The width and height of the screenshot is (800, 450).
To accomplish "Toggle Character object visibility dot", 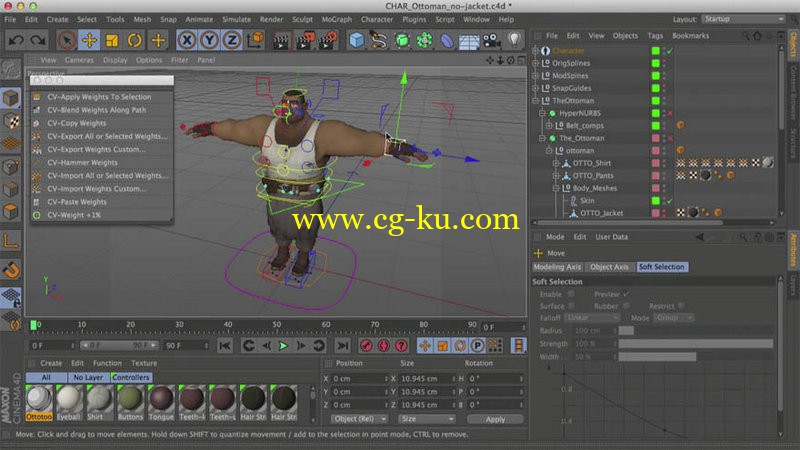I will click(664, 51).
